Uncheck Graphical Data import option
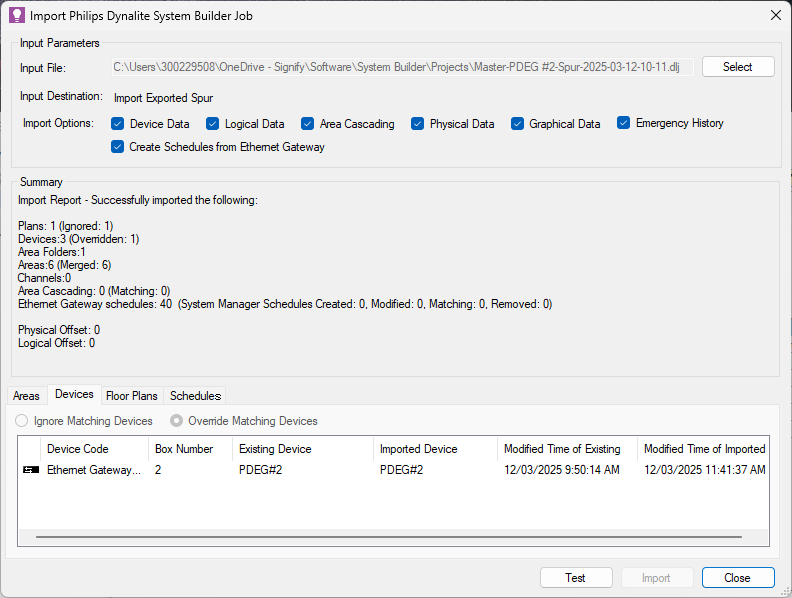This screenshot has width=792, height=598. [x=518, y=124]
